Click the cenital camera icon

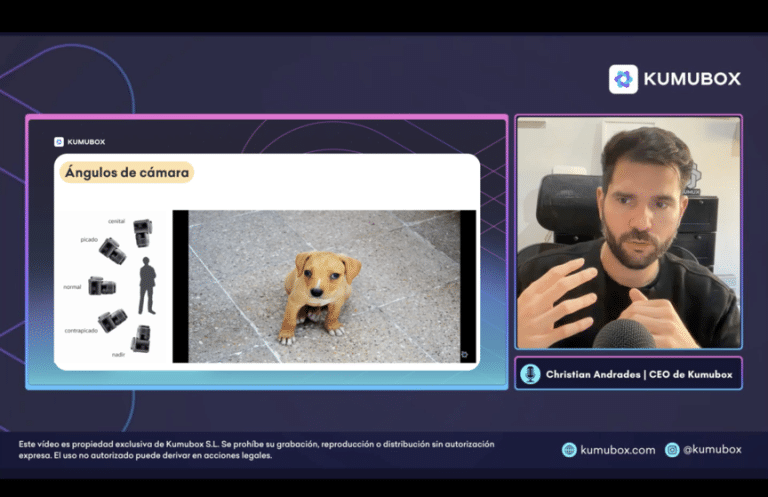(142, 230)
